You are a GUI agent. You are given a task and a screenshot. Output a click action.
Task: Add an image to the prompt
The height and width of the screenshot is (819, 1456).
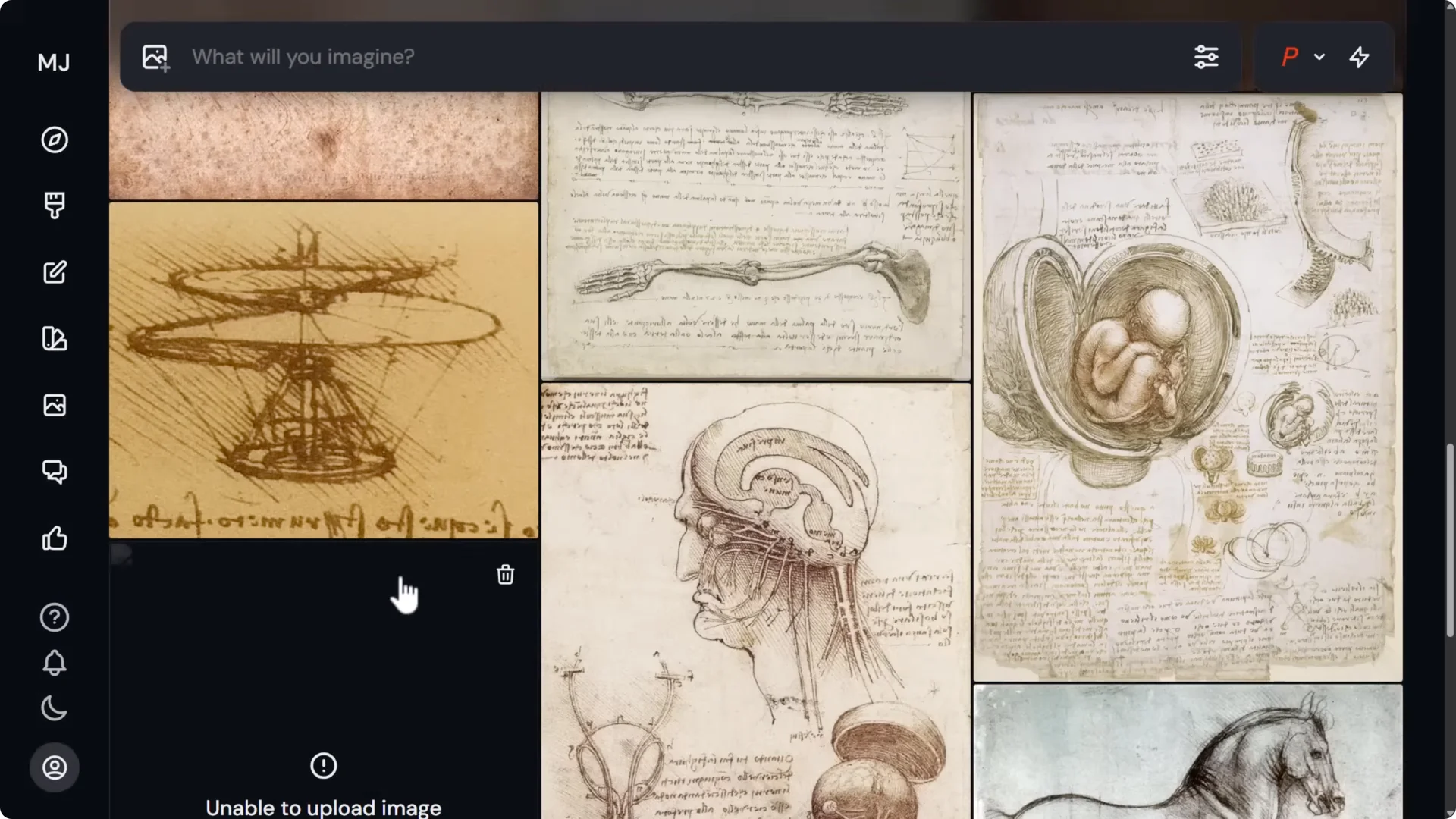(x=155, y=57)
